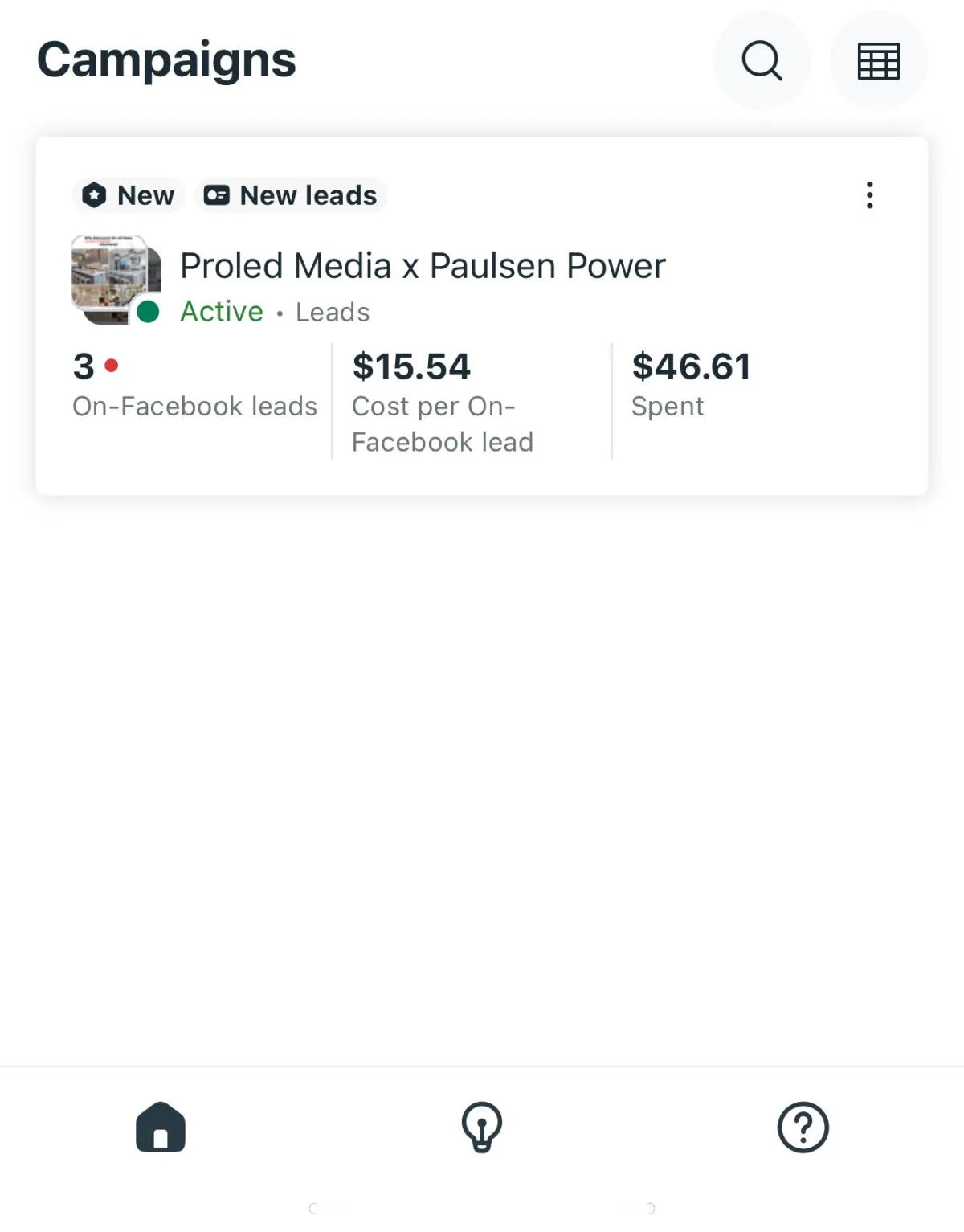Screen dimensions: 964x1232
Task: Open the help question mark icon
Action: tap(803, 1127)
